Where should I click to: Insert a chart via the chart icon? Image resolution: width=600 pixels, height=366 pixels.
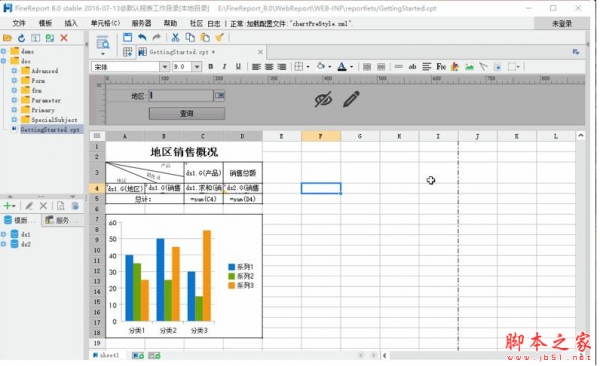pos(455,67)
